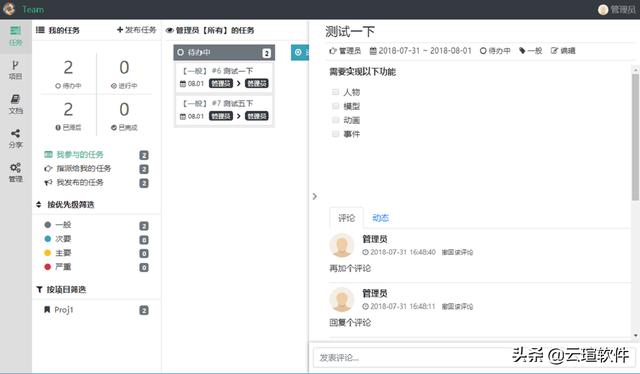Check the 模型 checkbox
The height and width of the screenshot is (374, 640).
pyautogui.click(x=336, y=106)
